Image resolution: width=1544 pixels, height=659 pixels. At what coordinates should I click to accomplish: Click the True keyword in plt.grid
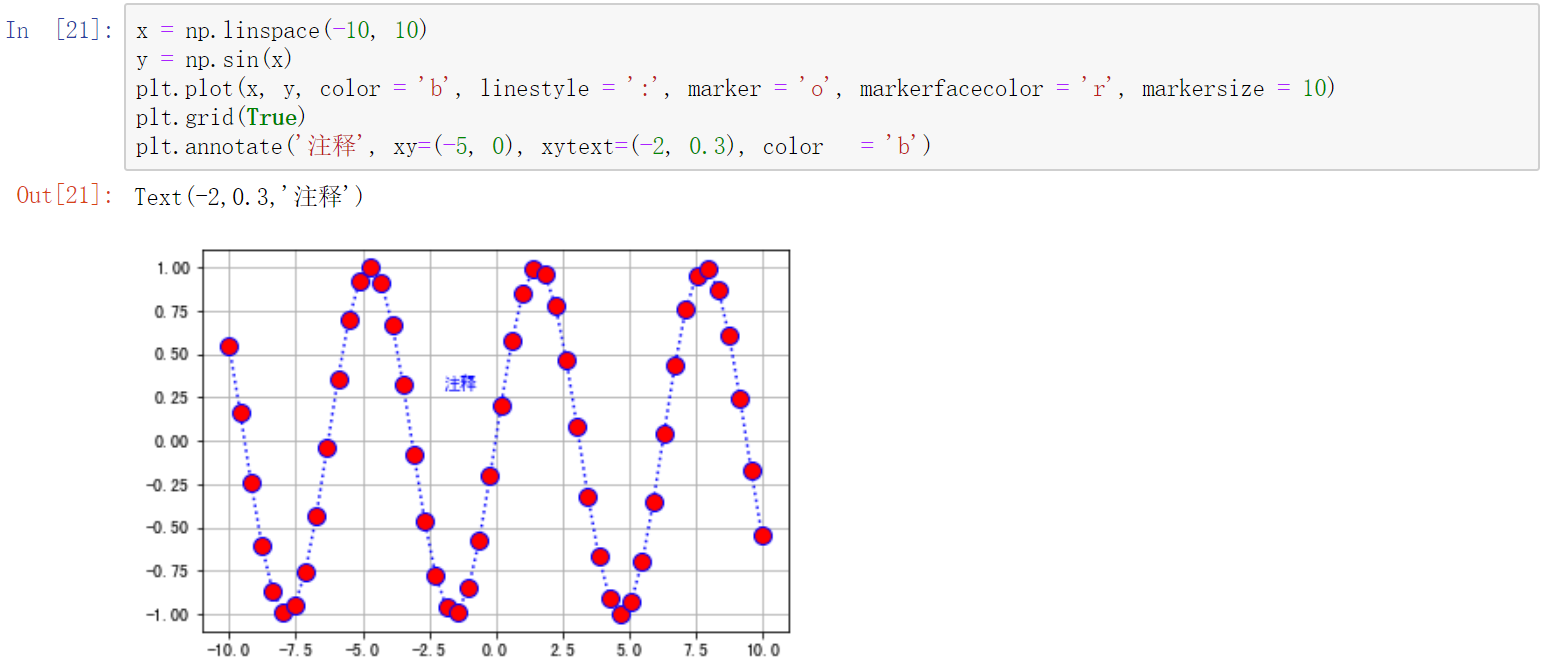pos(273,117)
